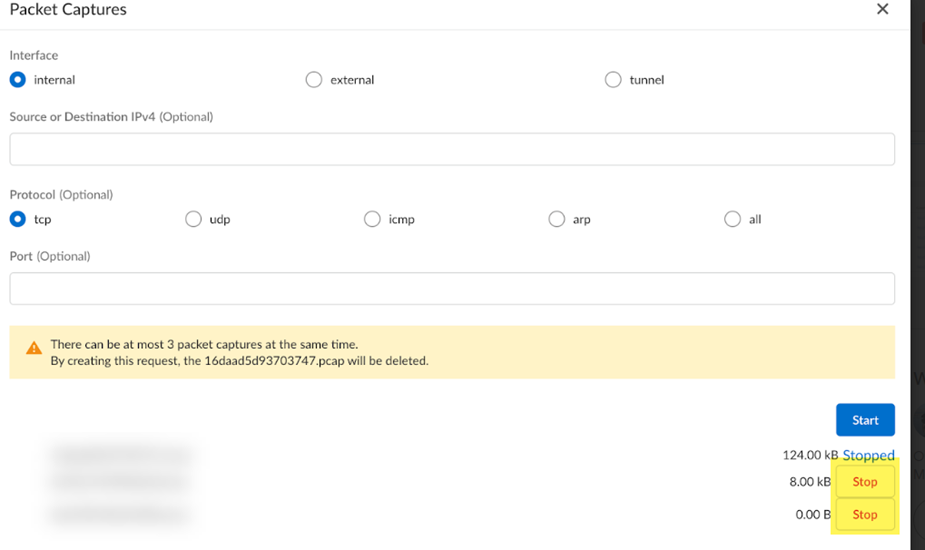925x550 pixels.
Task: Close the Packet Captures dialog
Action: (x=882, y=9)
